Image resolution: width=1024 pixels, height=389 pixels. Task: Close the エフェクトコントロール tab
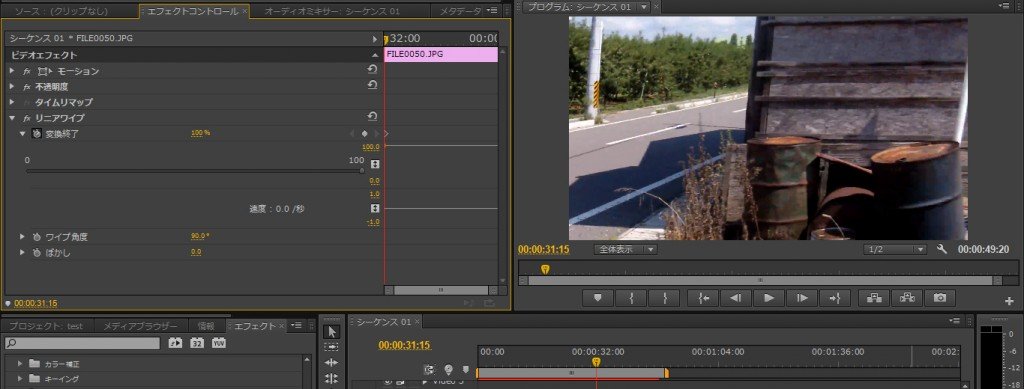tap(244, 12)
